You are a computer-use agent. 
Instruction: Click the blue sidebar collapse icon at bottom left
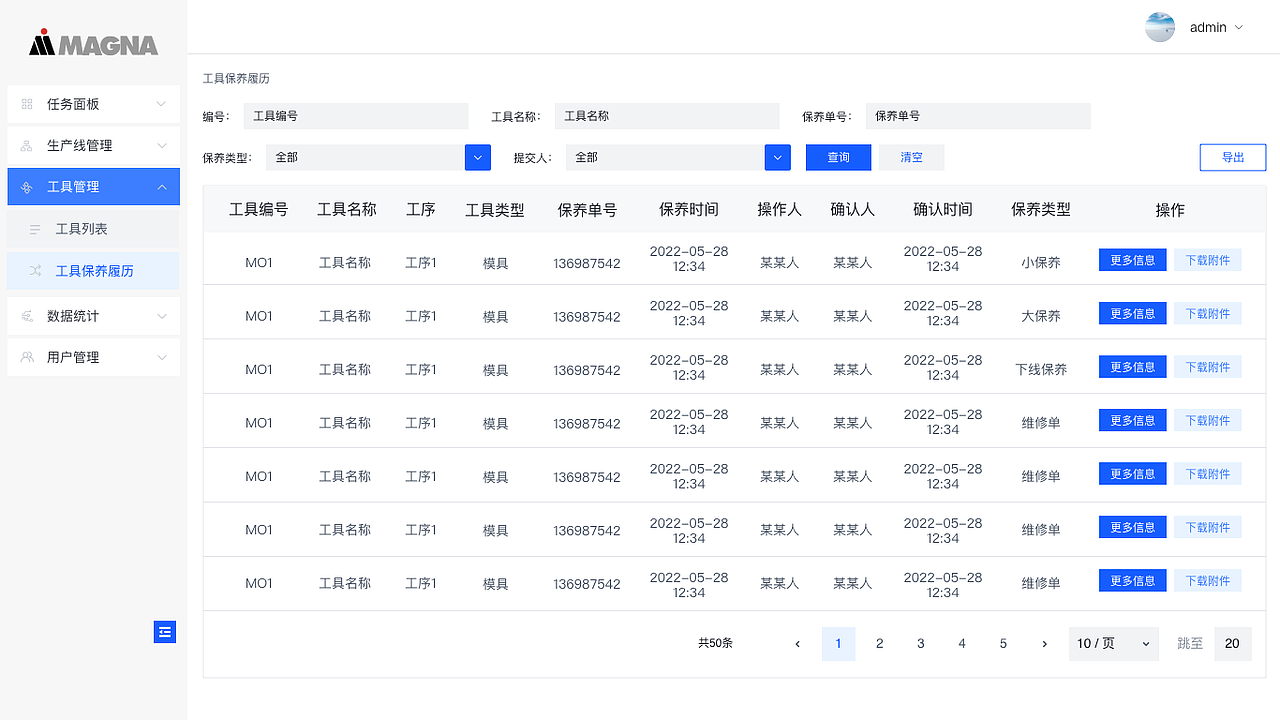164,632
